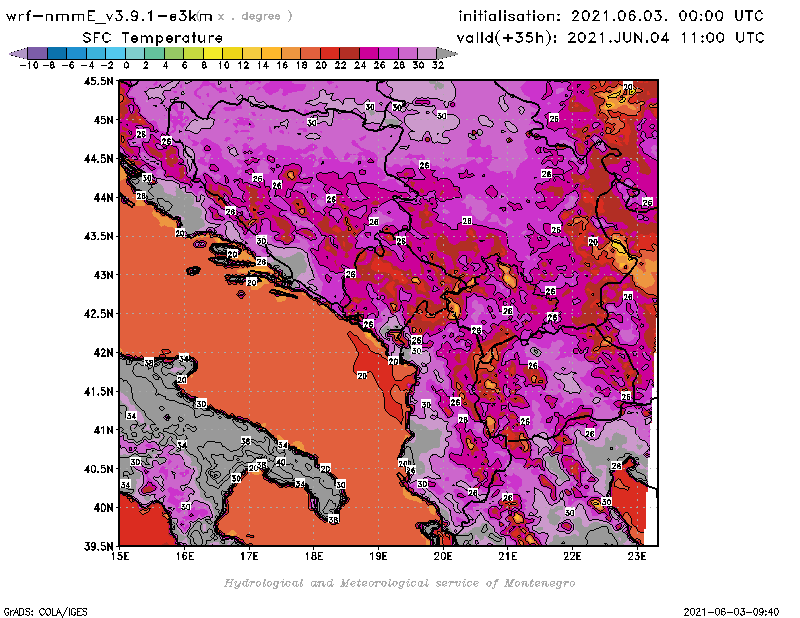800x618 pixels.
Task: Select the red swatch between 20 and 22
Action: tap(330, 53)
